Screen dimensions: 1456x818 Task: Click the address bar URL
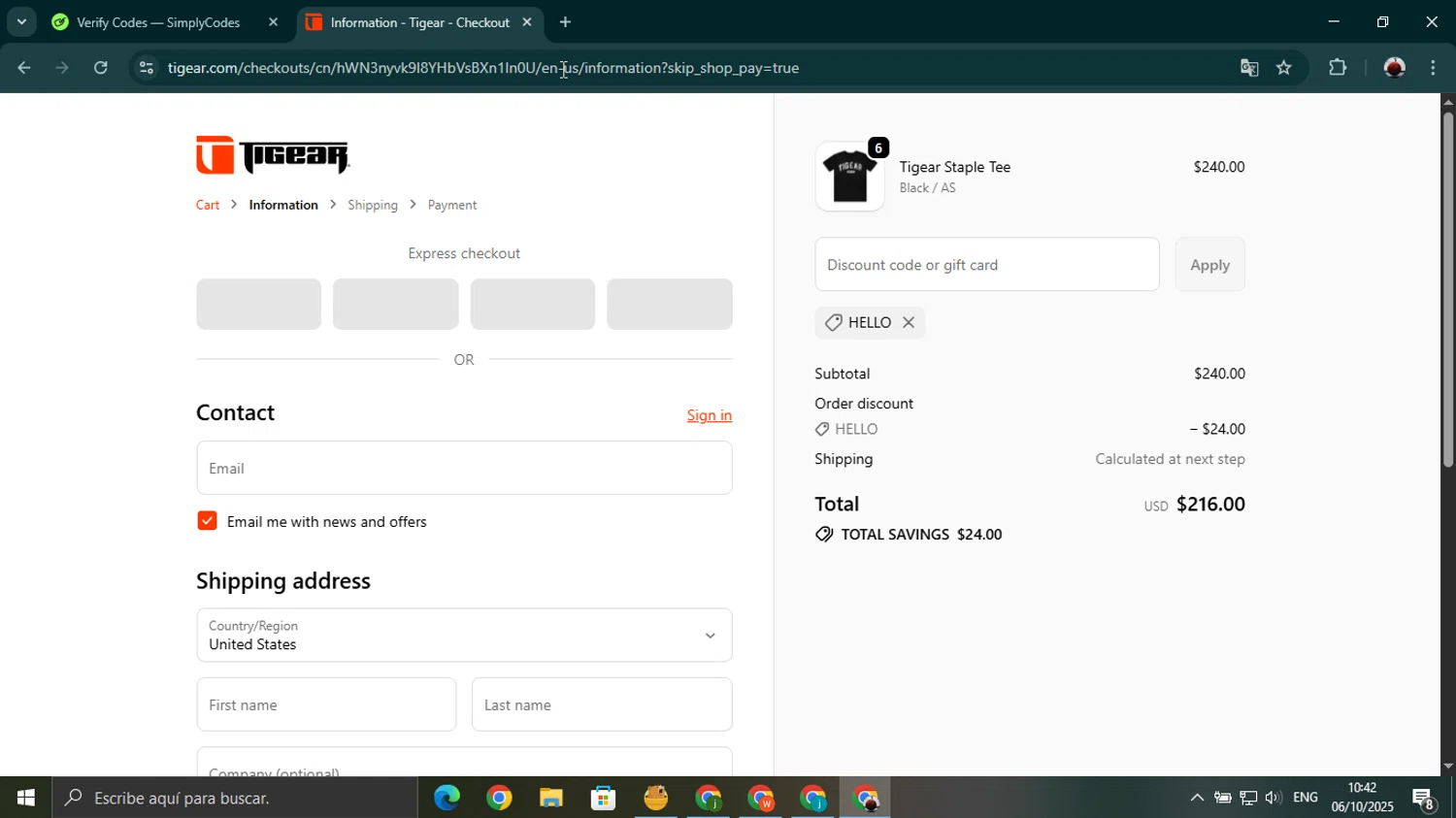pyautogui.click(x=483, y=68)
